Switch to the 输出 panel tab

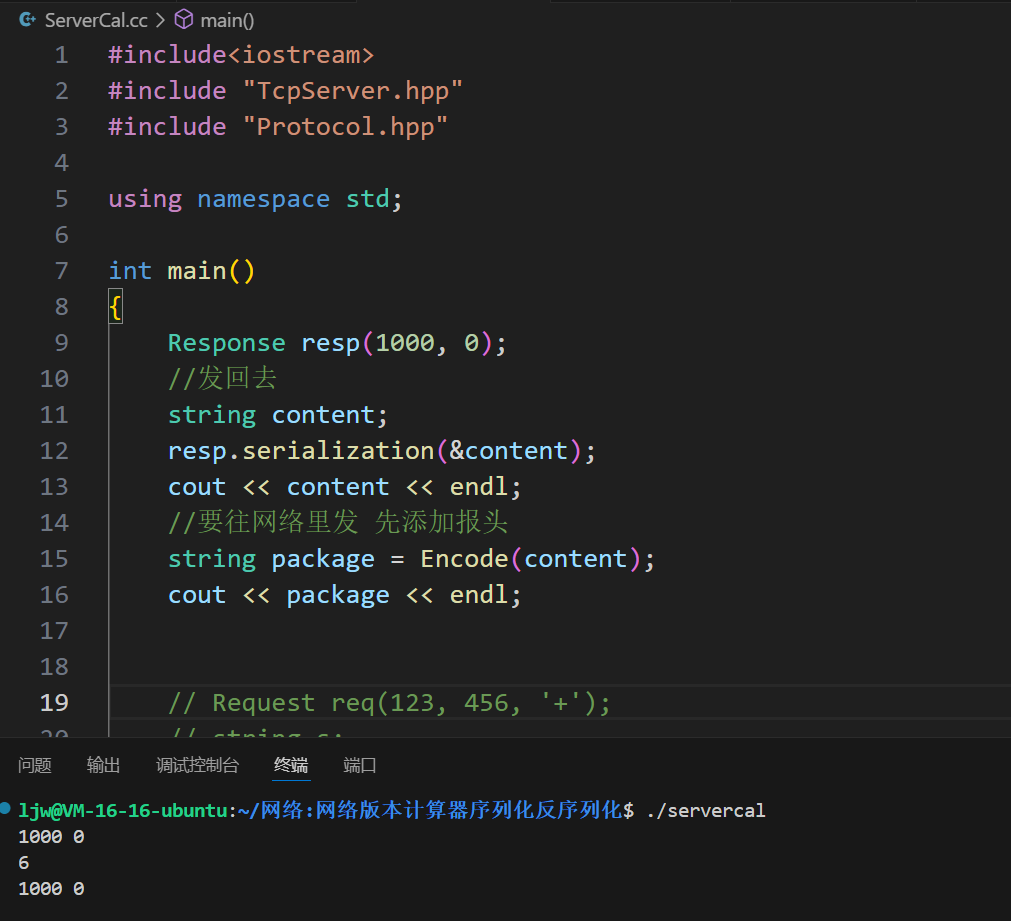[103, 765]
